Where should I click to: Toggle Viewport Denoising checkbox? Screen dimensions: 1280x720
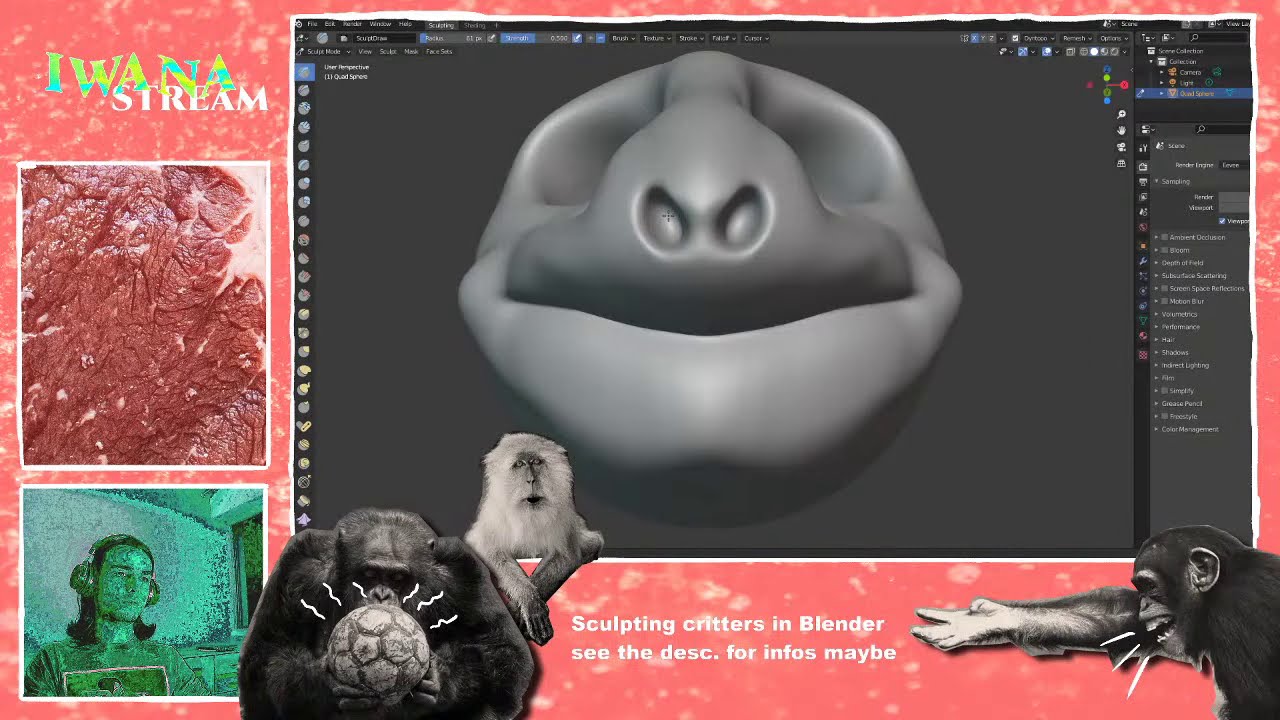tap(1222, 221)
